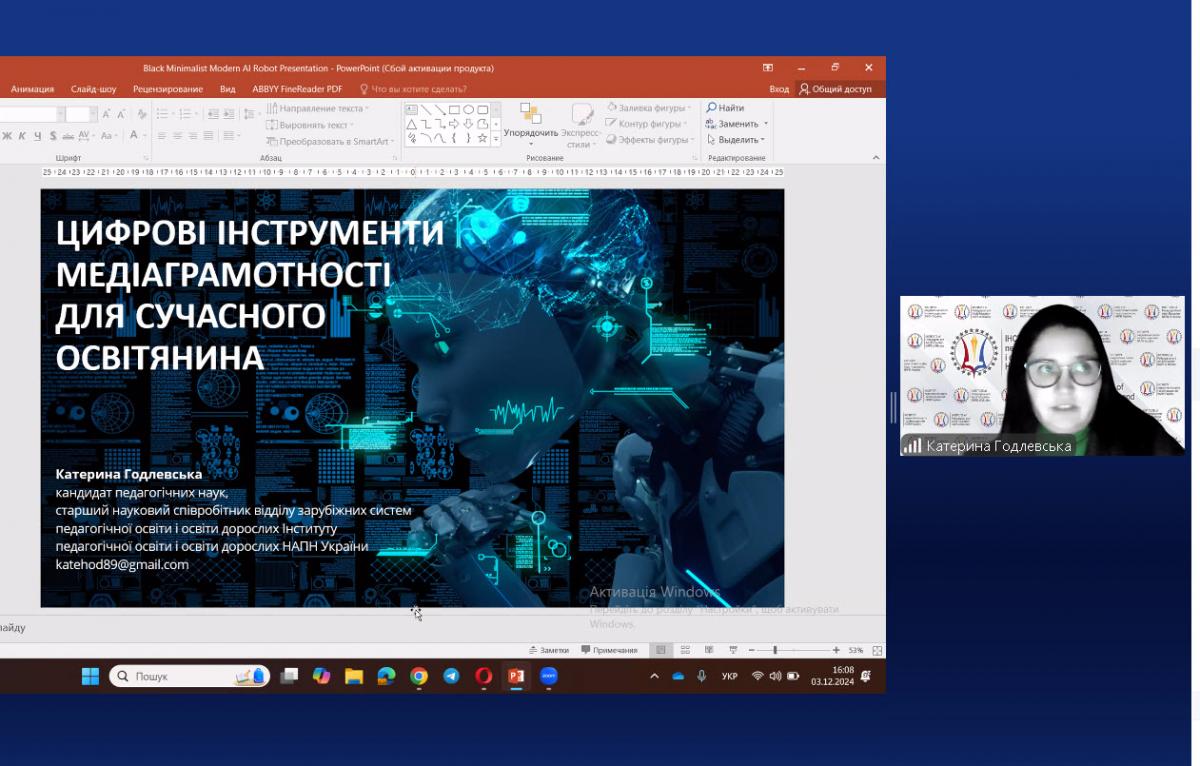
Task: Select the text box shape
Action: pos(411,110)
